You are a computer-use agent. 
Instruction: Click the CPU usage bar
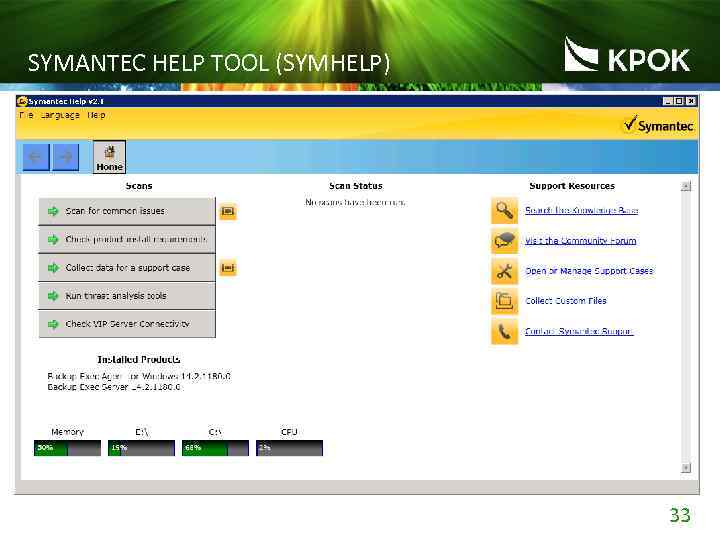click(289, 448)
